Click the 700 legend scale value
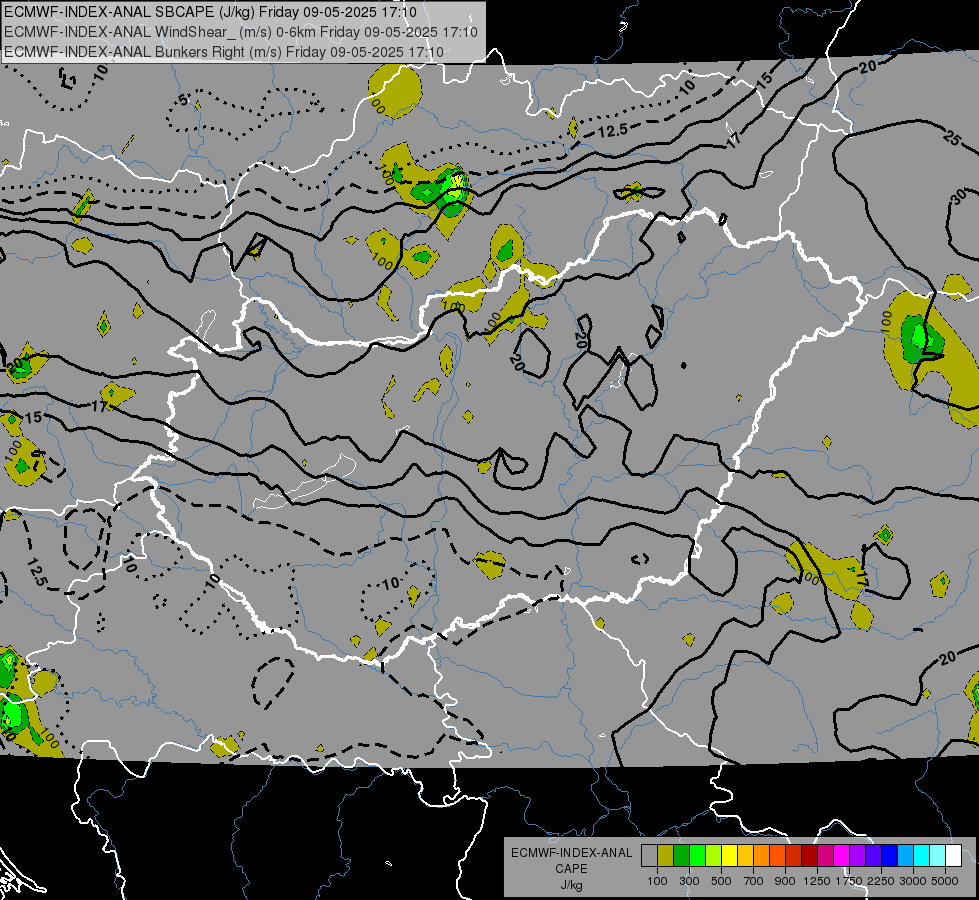Viewport: 979px width, 900px height. tap(754, 881)
